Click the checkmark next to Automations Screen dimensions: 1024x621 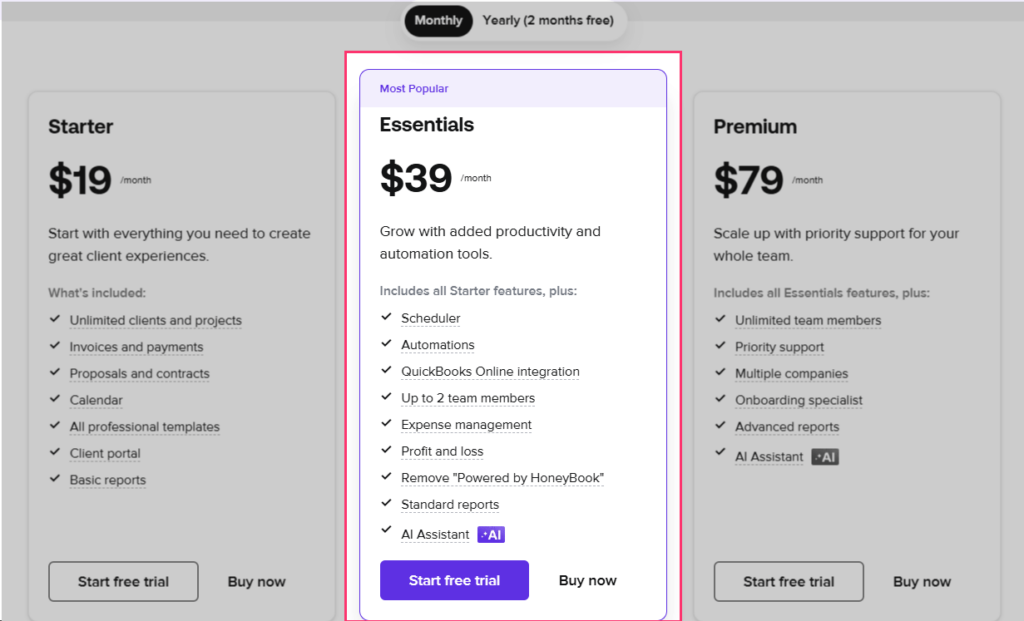click(x=386, y=343)
